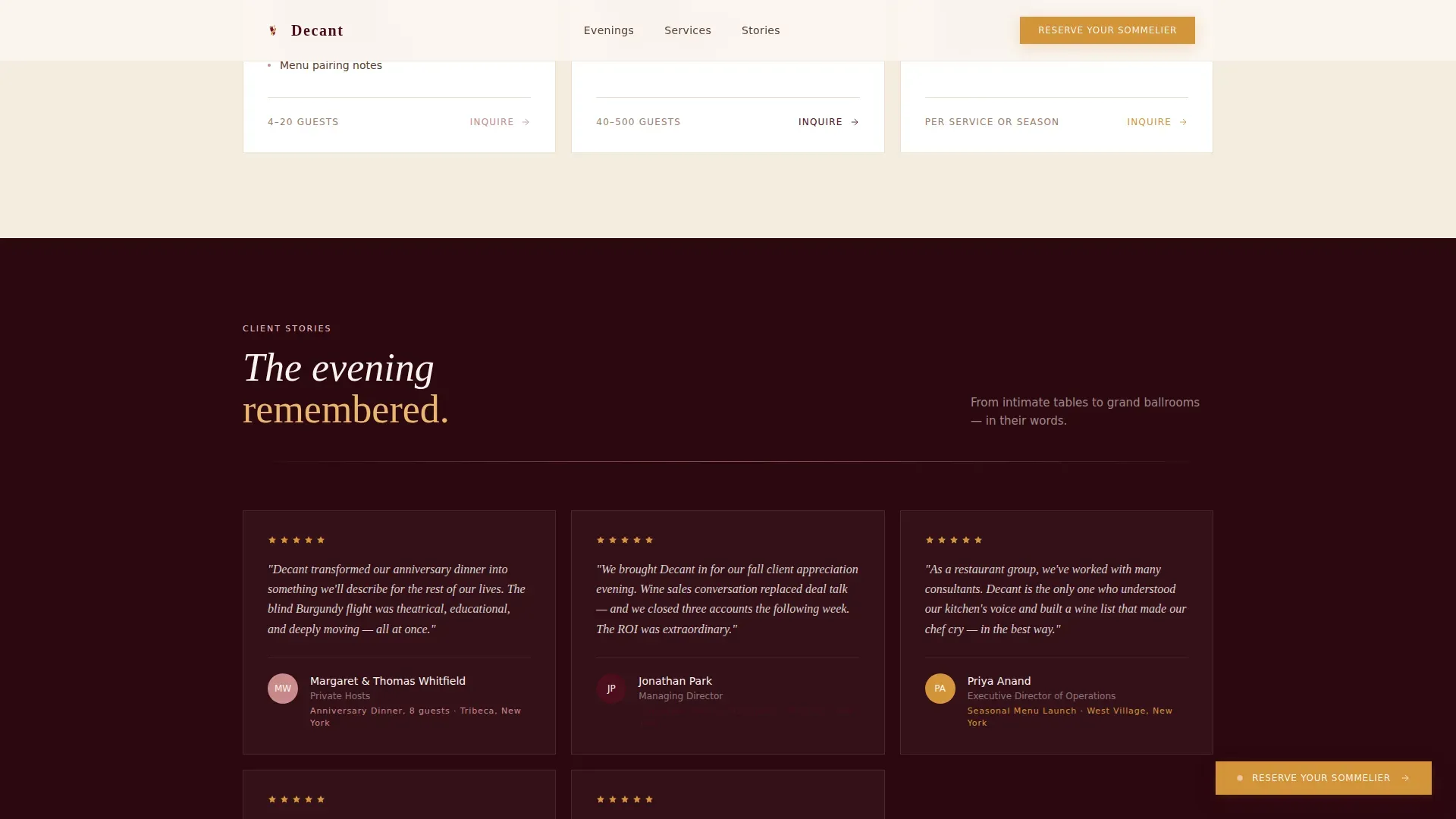Select 'Jonathan Park' name text

coord(675,681)
